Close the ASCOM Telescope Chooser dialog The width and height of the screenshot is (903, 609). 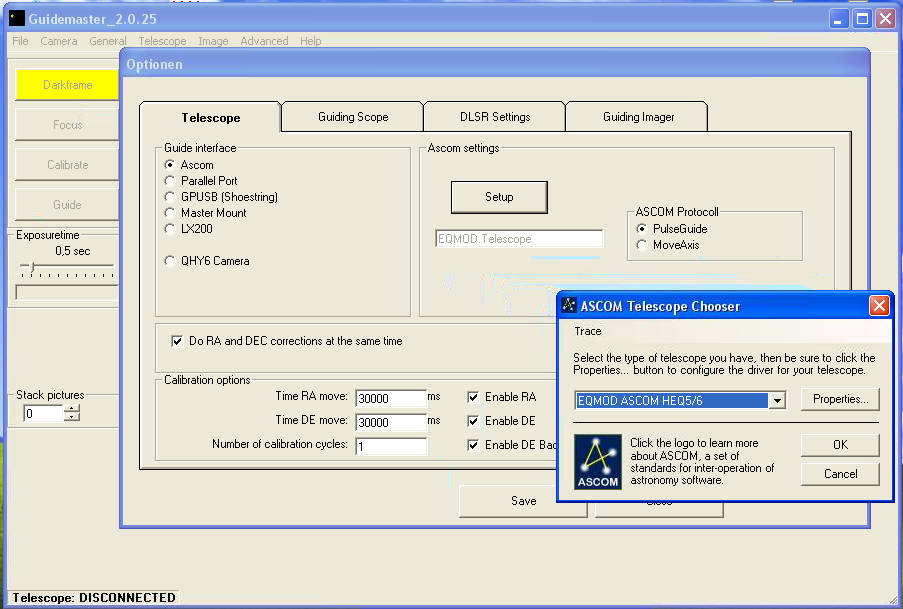879,305
